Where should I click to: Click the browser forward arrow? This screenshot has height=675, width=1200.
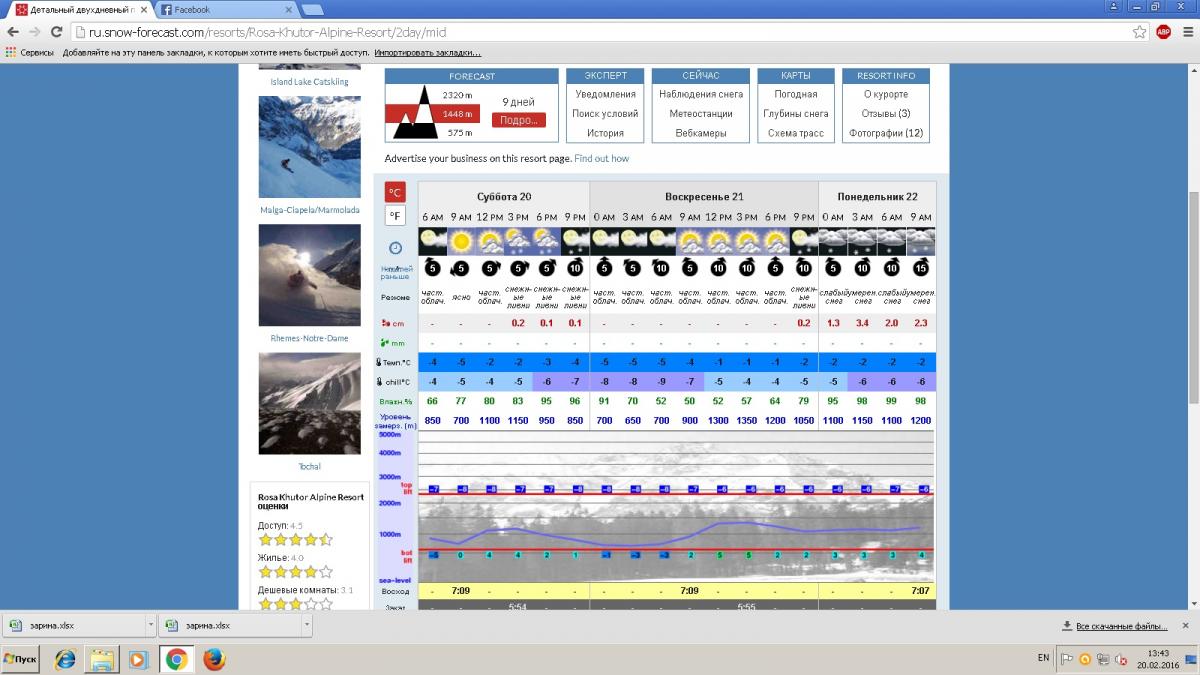(37, 32)
